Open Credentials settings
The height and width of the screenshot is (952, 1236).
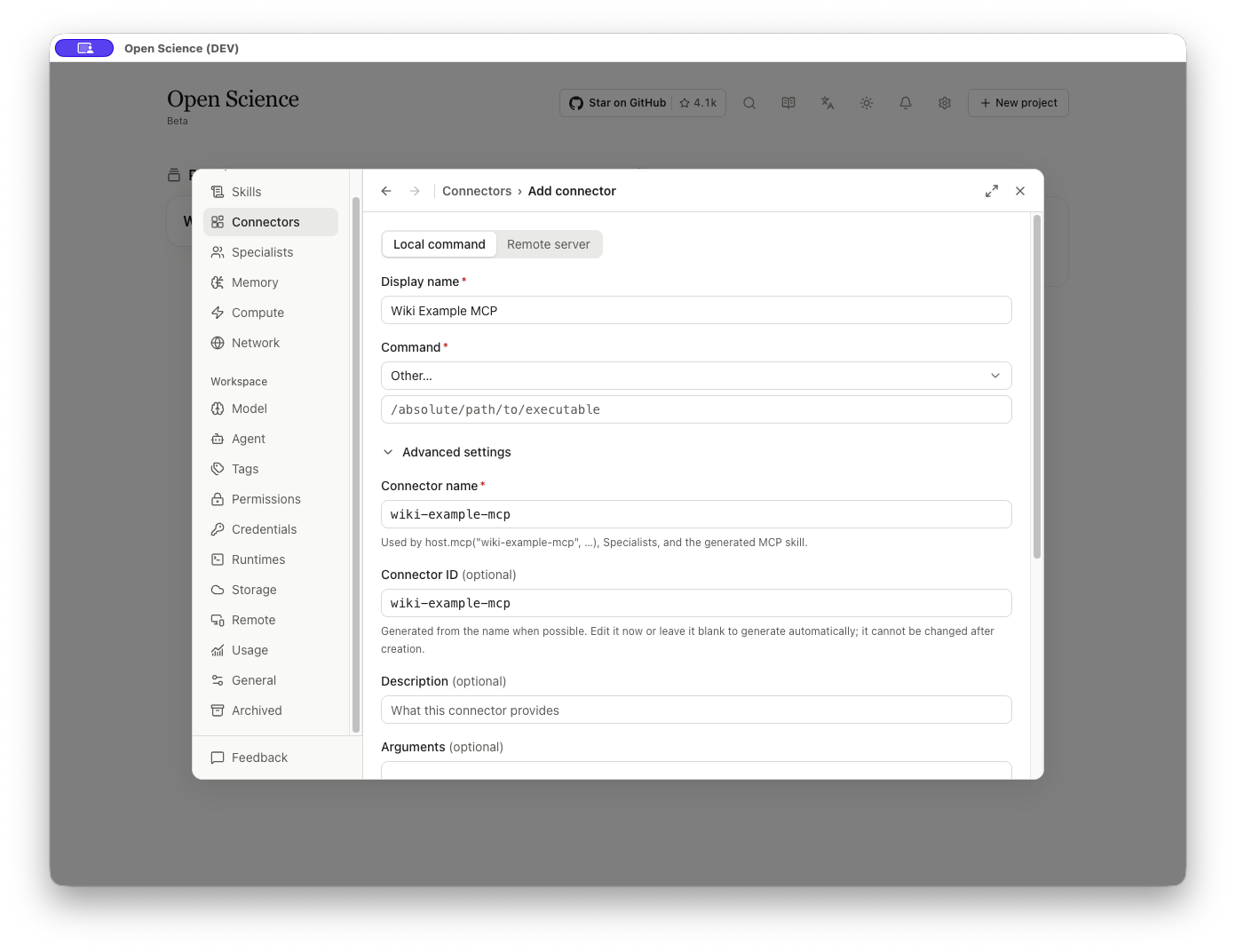270,529
